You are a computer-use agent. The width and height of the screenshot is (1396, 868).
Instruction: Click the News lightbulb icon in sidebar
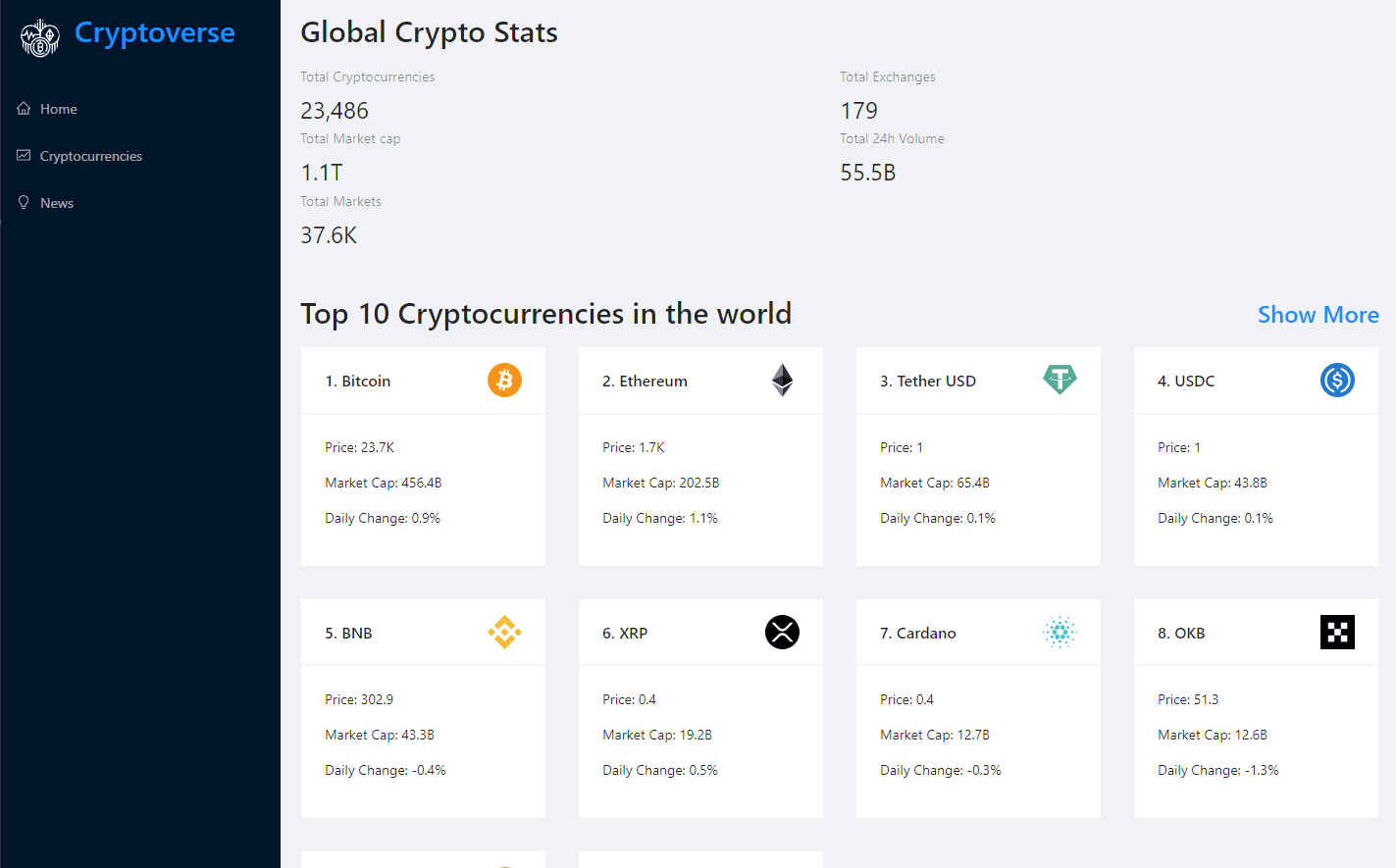click(x=24, y=202)
